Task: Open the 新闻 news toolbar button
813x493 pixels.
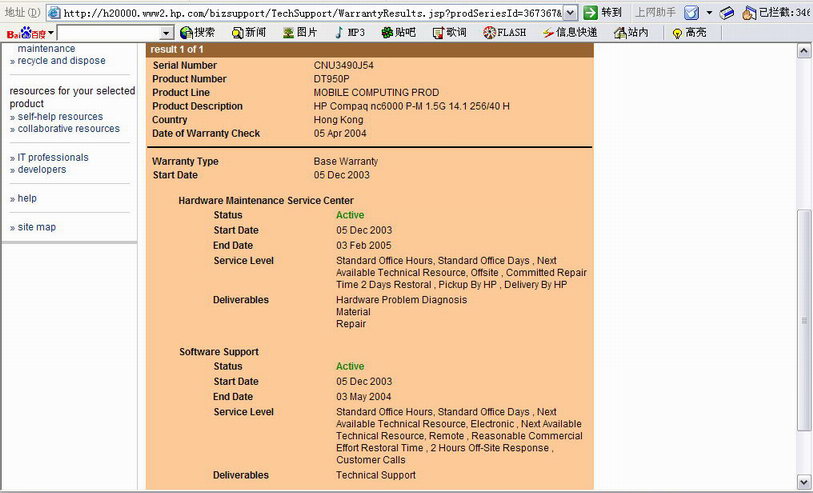Action: pos(248,33)
